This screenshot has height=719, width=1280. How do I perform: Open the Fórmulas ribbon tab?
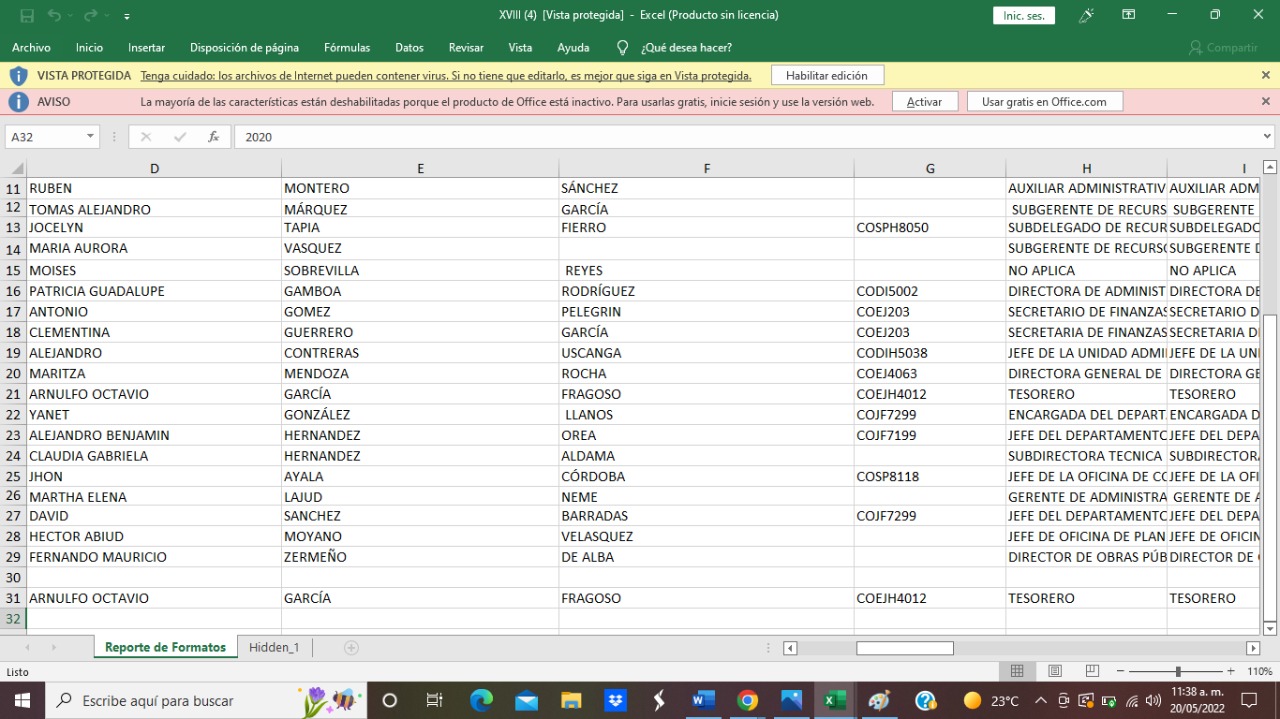click(347, 47)
